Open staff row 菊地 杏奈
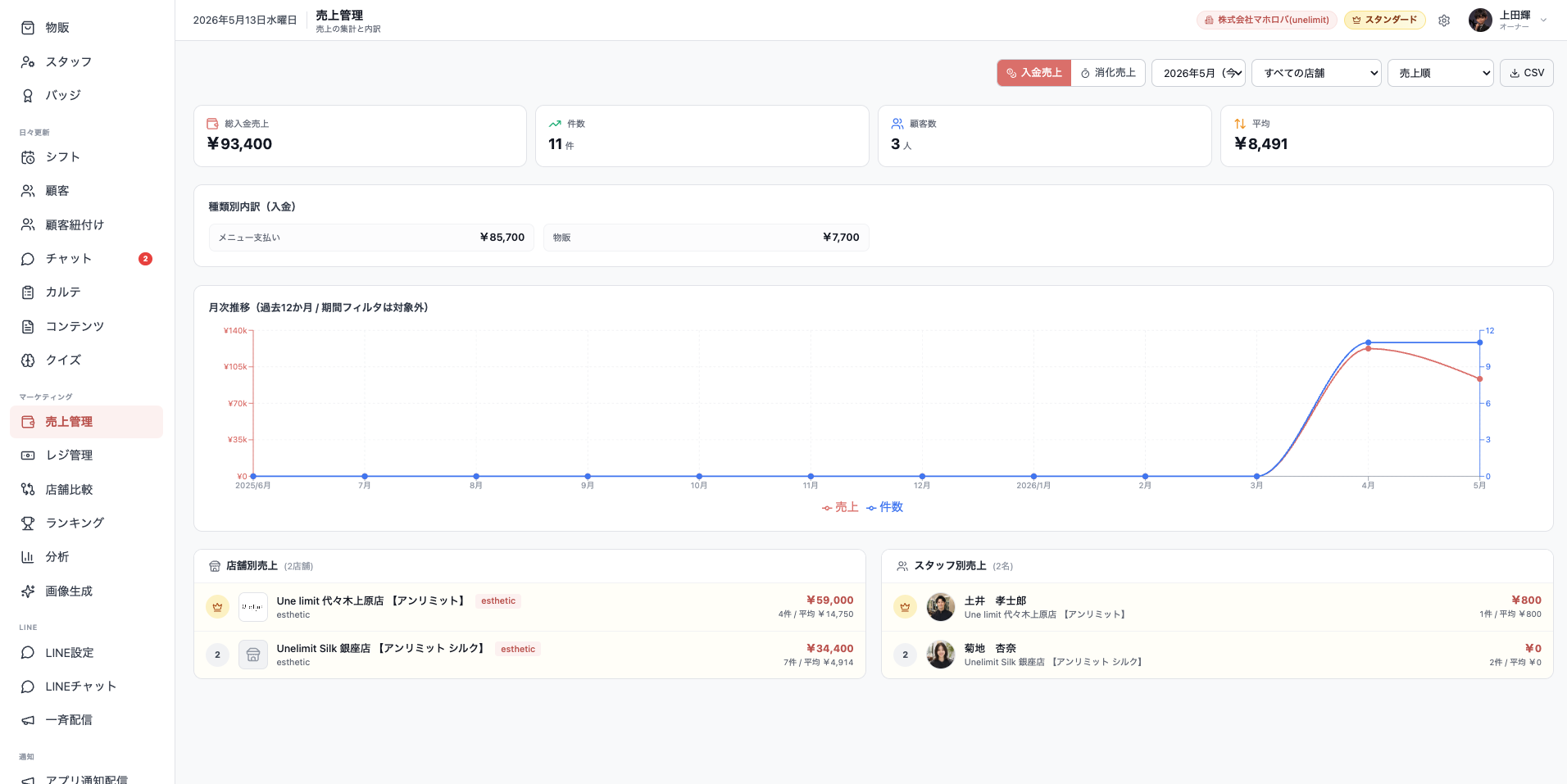The width and height of the screenshot is (1567, 784). (1217, 655)
